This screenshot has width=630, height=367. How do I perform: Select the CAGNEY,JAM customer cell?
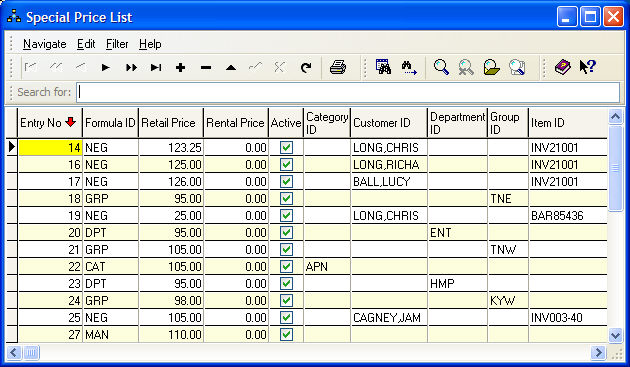pyautogui.click(x=389, y=318)
